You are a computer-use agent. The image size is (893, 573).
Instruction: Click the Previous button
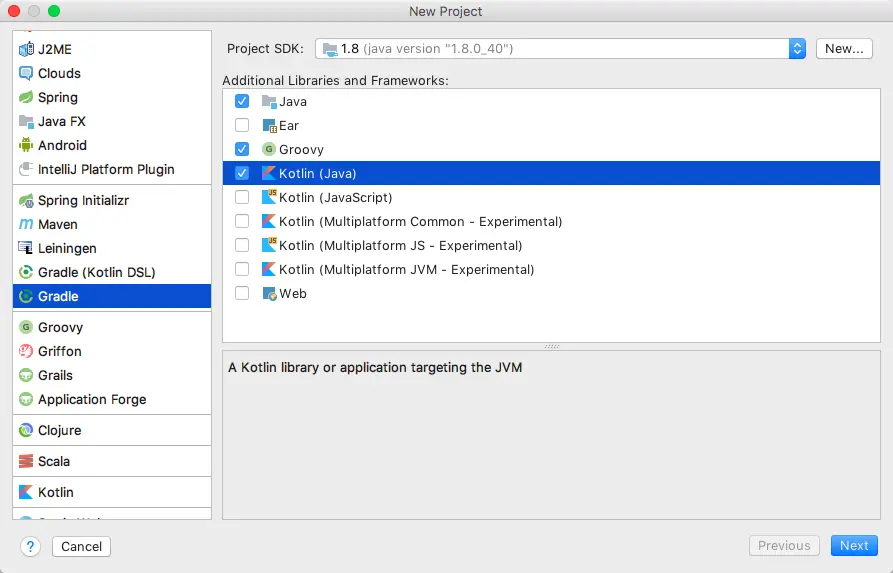784,546
